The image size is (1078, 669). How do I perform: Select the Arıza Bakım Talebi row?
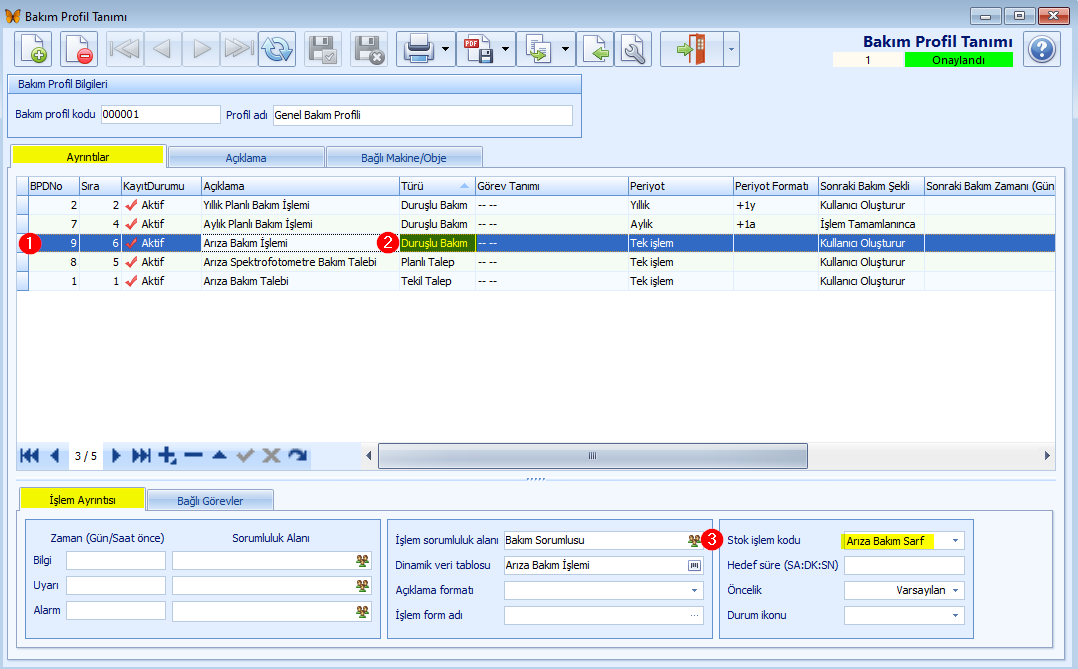[x=536, y=281]
